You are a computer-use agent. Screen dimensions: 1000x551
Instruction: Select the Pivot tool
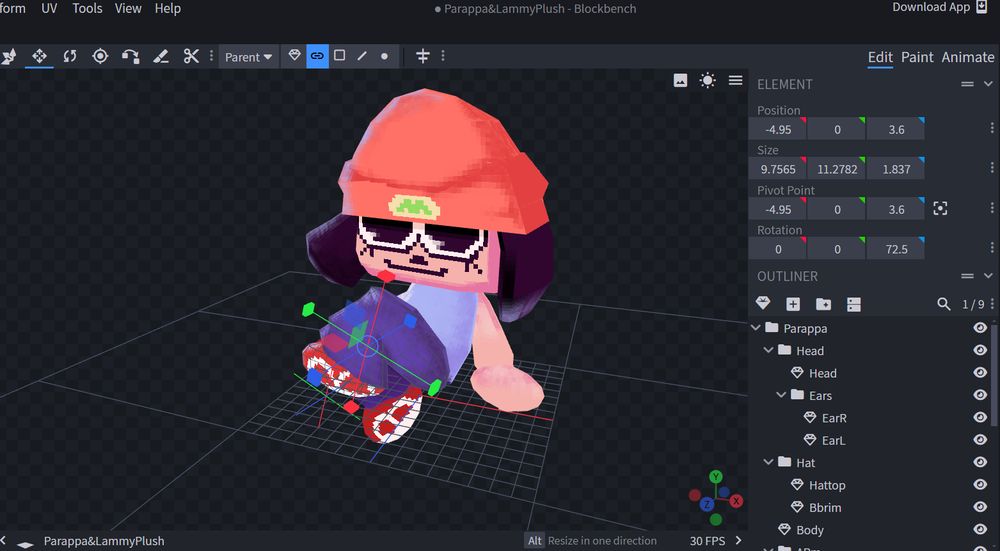coord(100,56)
